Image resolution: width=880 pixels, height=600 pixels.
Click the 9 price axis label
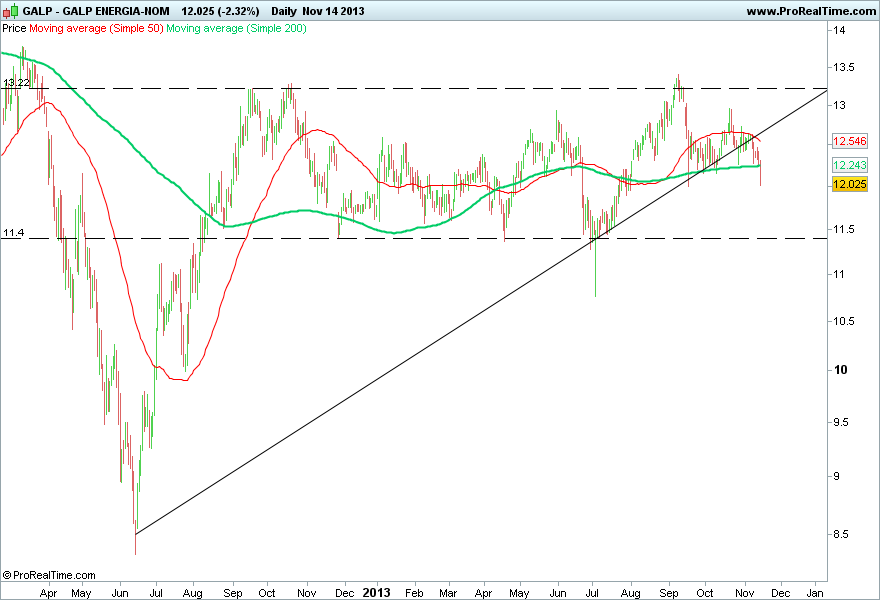click(x=837, y=476)
